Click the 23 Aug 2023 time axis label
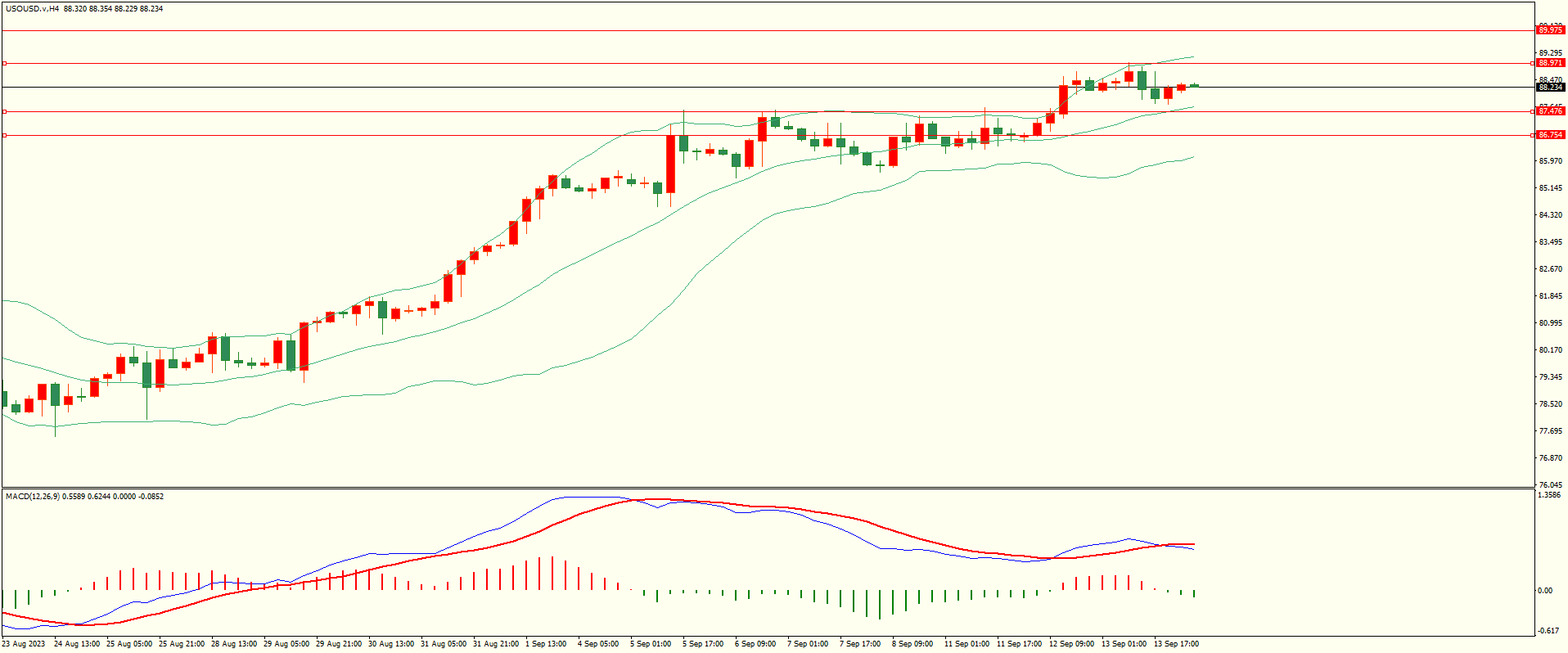 pyautogui.click(x=24, y=644)
